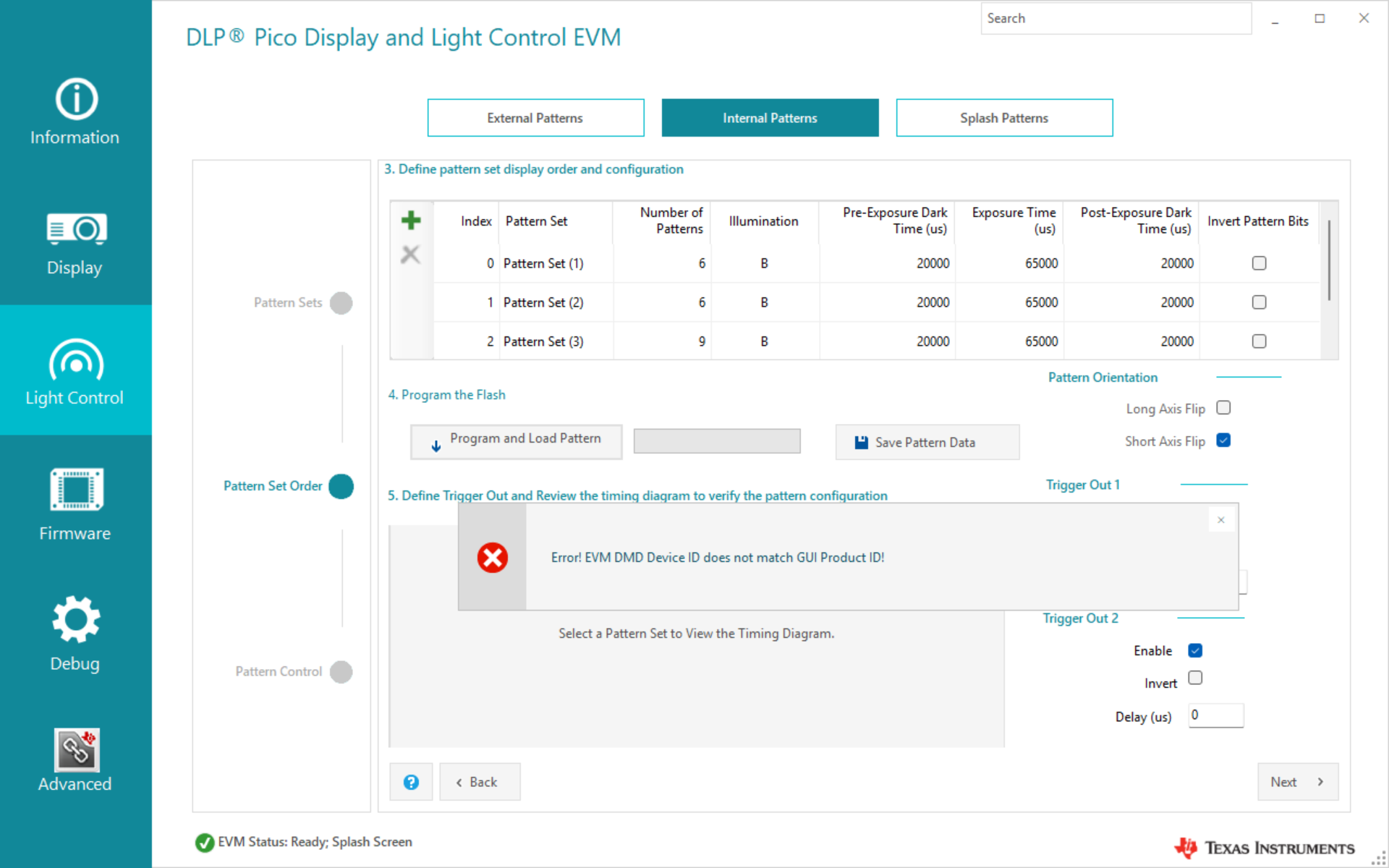Click the blue help question mark

point(411,782)
